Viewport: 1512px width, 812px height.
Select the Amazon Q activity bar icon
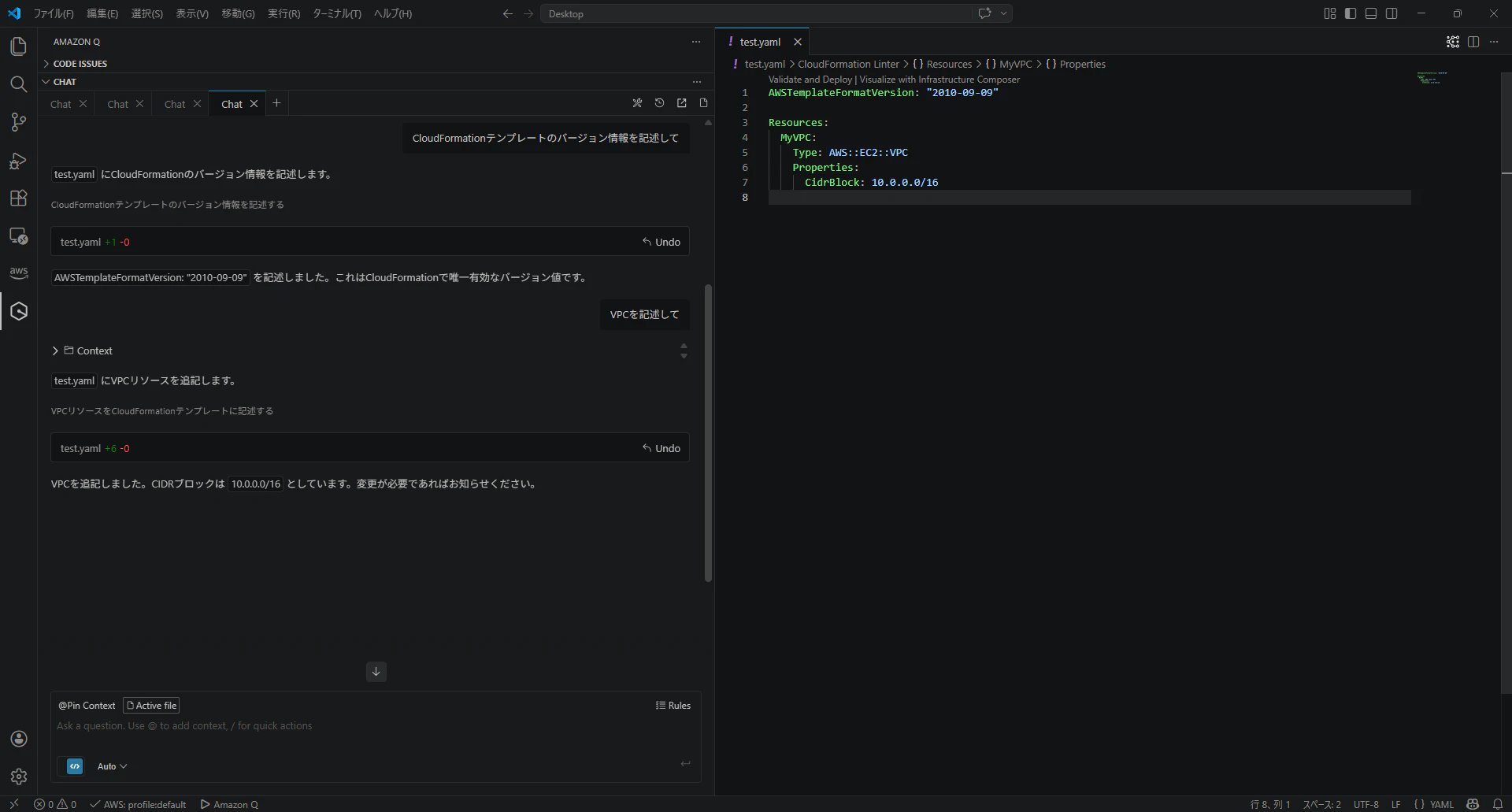click(x=19, y=311)
